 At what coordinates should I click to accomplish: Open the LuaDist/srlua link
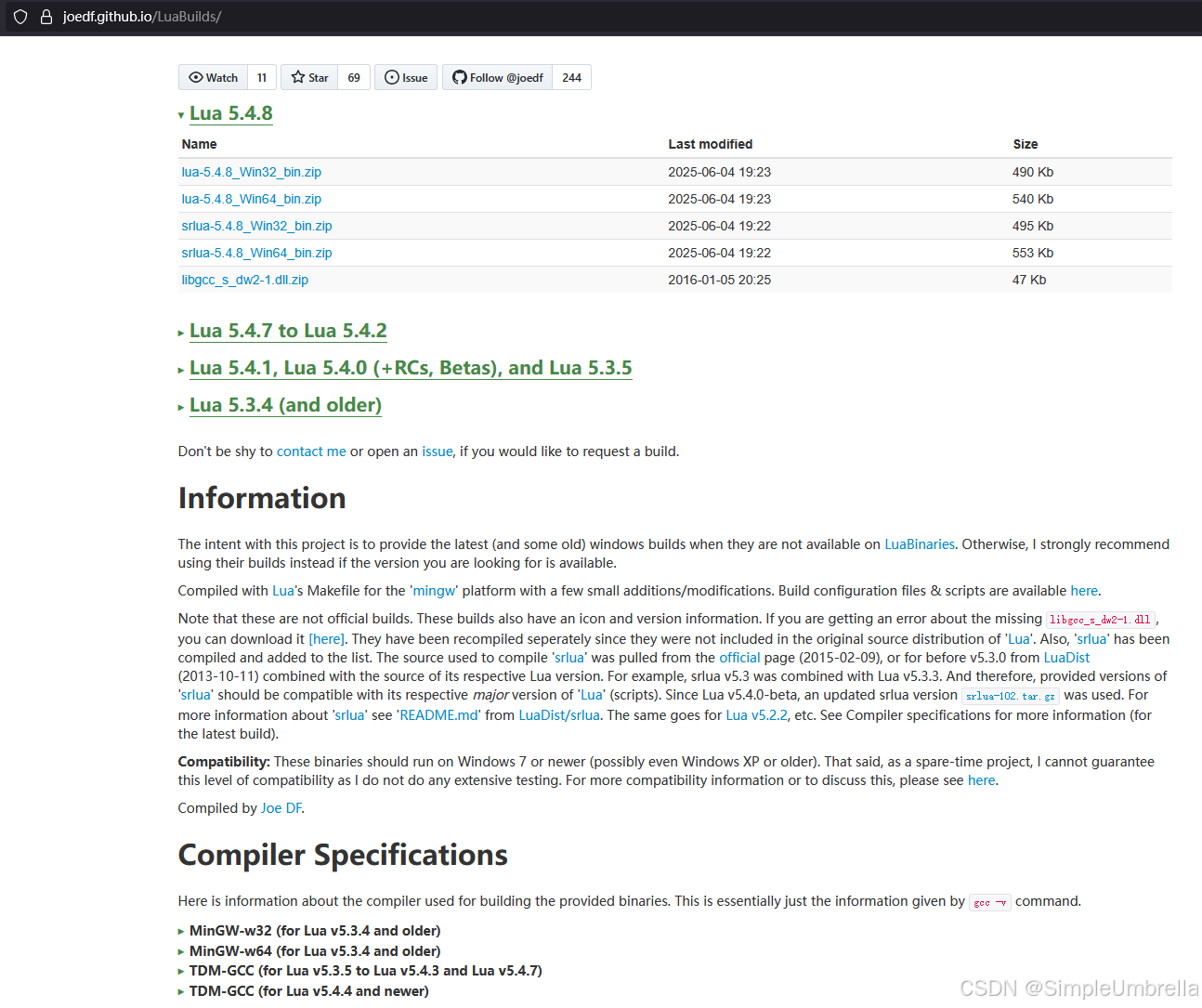559,715
